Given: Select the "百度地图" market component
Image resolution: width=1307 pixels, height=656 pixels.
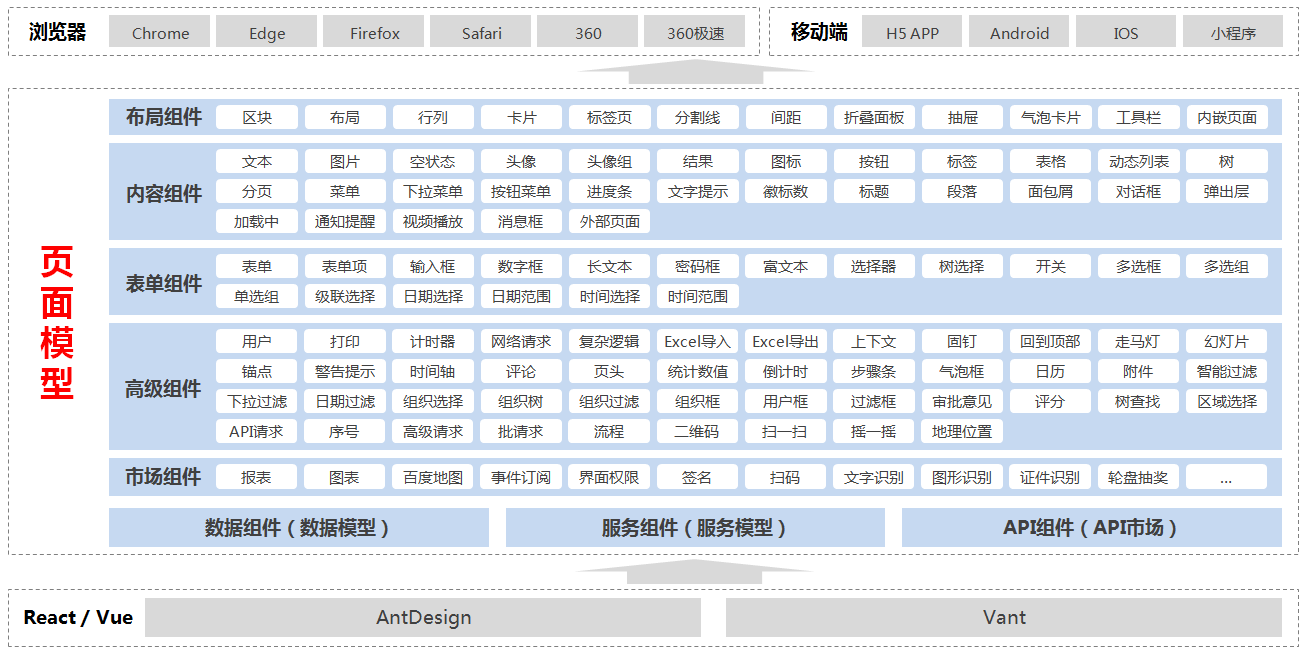Looking at the screenshot, I should coord(433,477).
